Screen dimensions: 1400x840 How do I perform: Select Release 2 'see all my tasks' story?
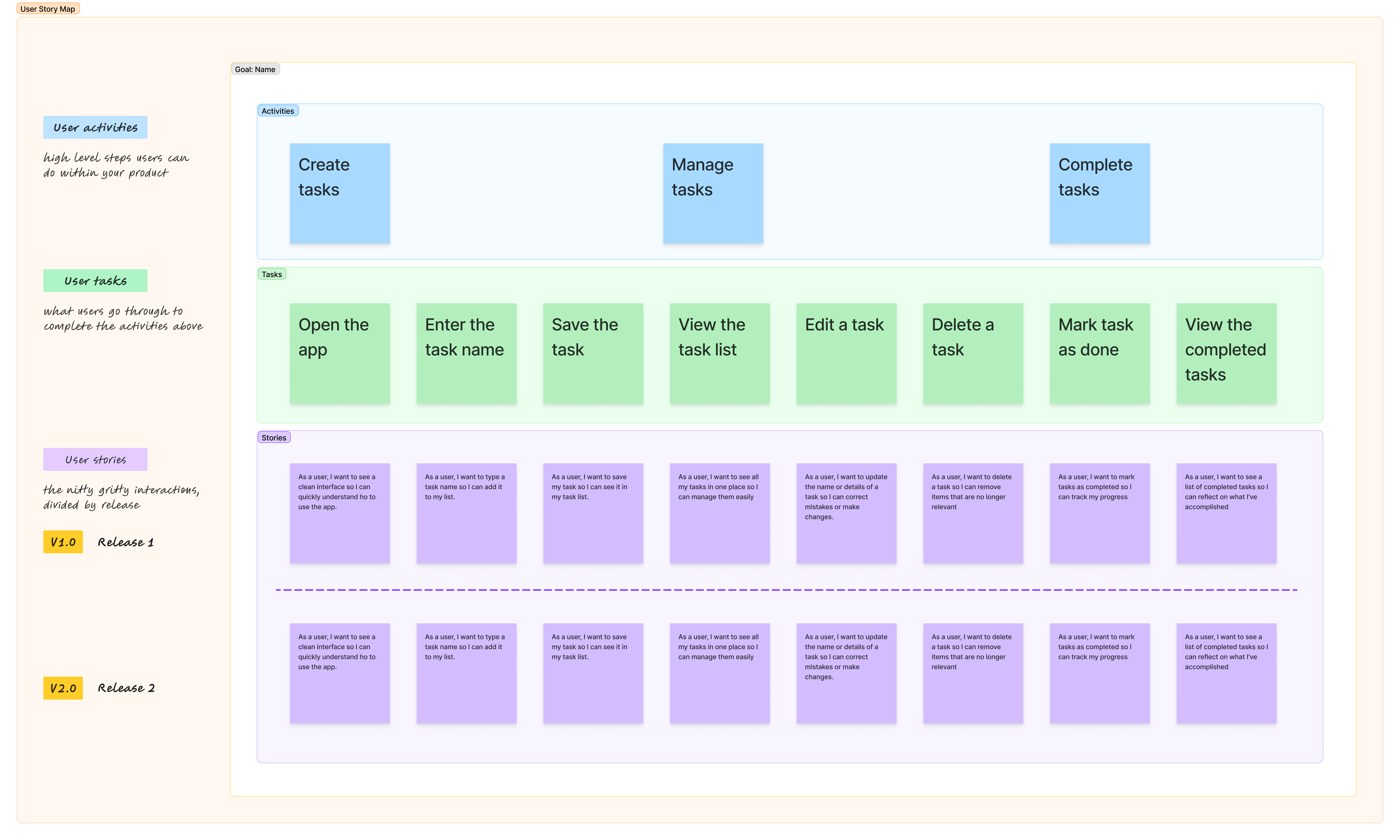pos(720,674)
